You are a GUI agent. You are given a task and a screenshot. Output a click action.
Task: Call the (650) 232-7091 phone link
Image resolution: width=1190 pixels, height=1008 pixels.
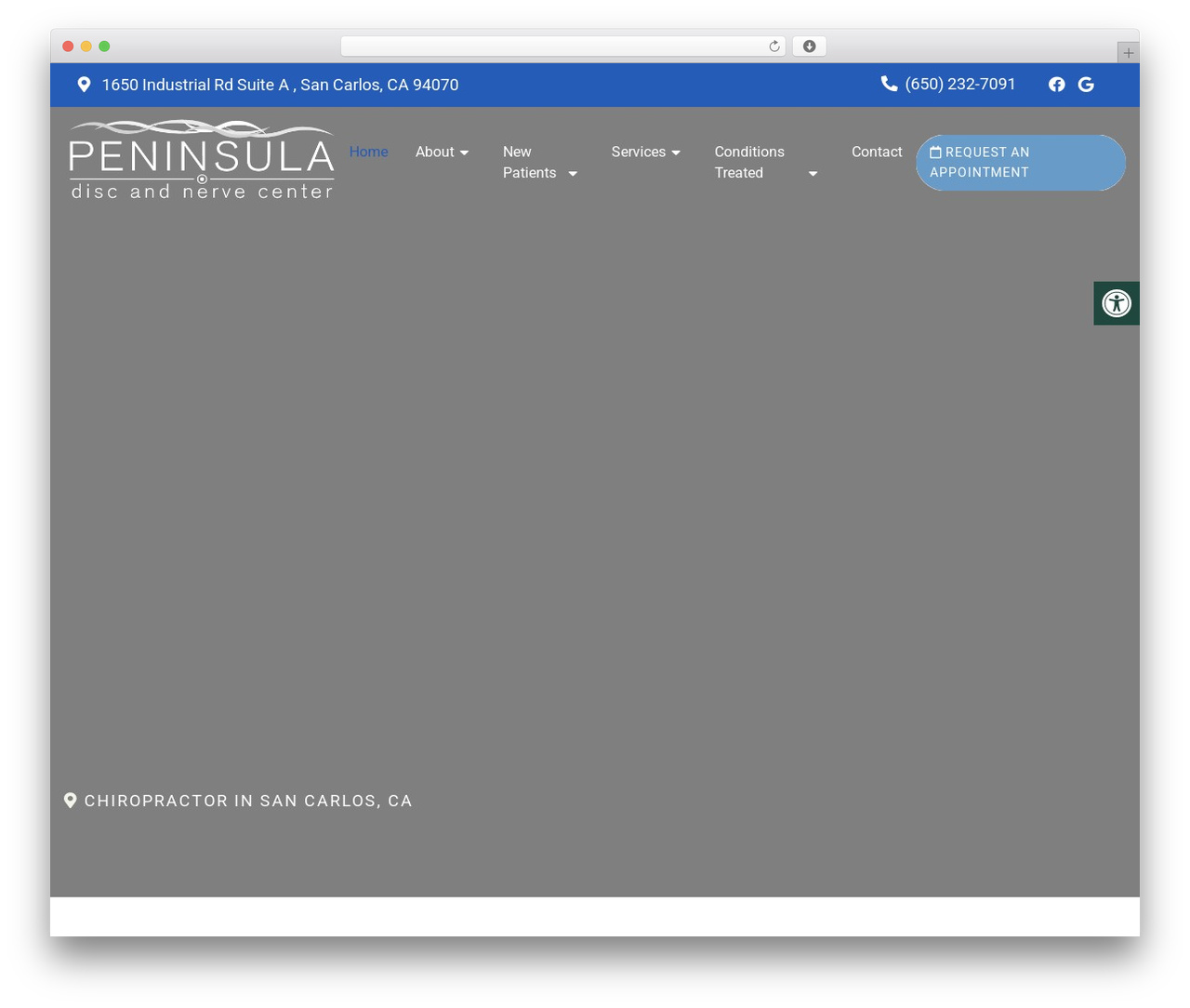click(960, 84)
